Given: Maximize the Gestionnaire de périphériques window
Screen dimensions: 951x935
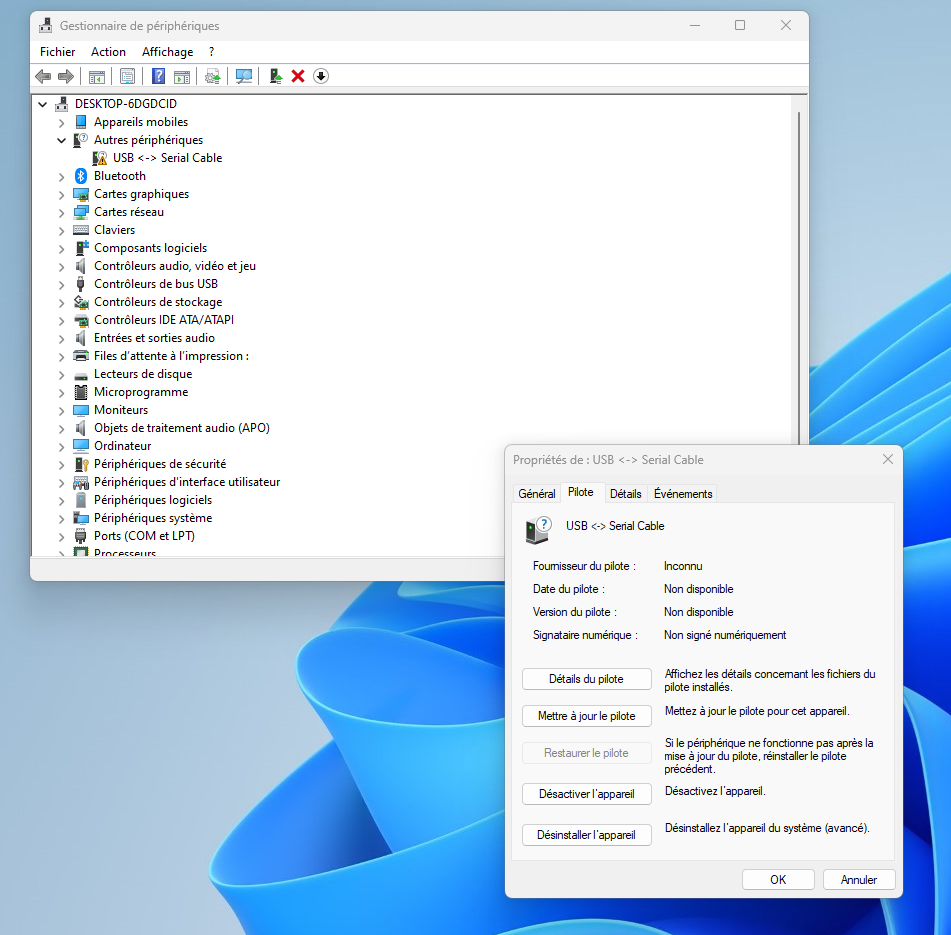Looking at the screenshot, I should click(x=740, y=25).
